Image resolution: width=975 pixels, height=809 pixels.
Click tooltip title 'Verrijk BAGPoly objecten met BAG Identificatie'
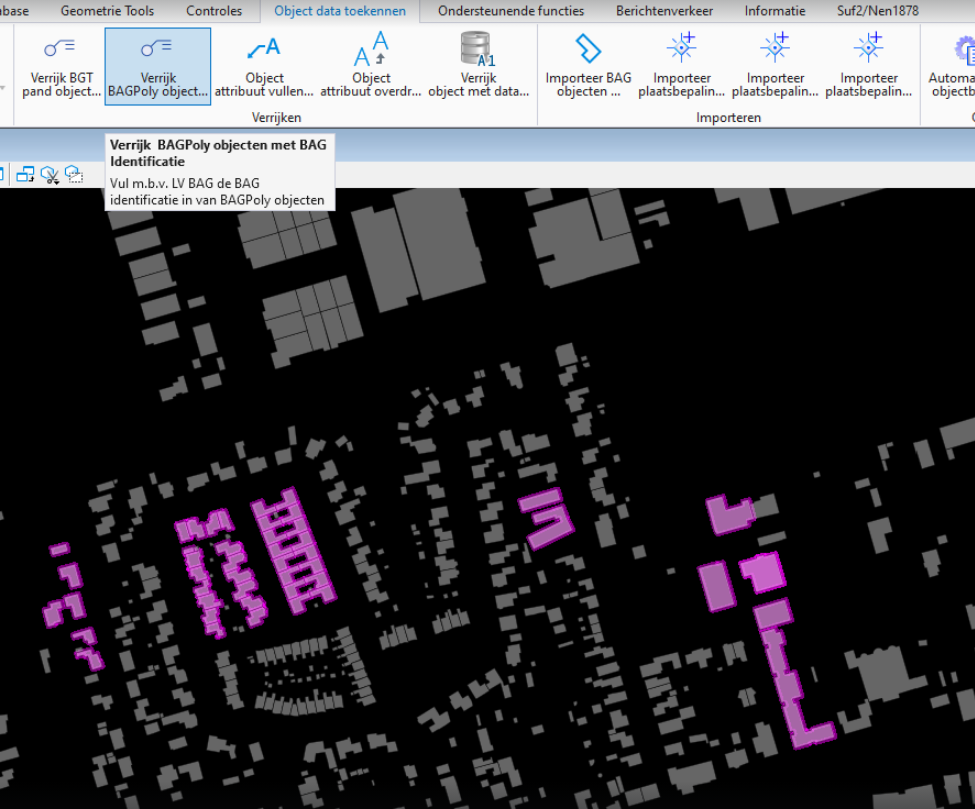click(218, 153)
